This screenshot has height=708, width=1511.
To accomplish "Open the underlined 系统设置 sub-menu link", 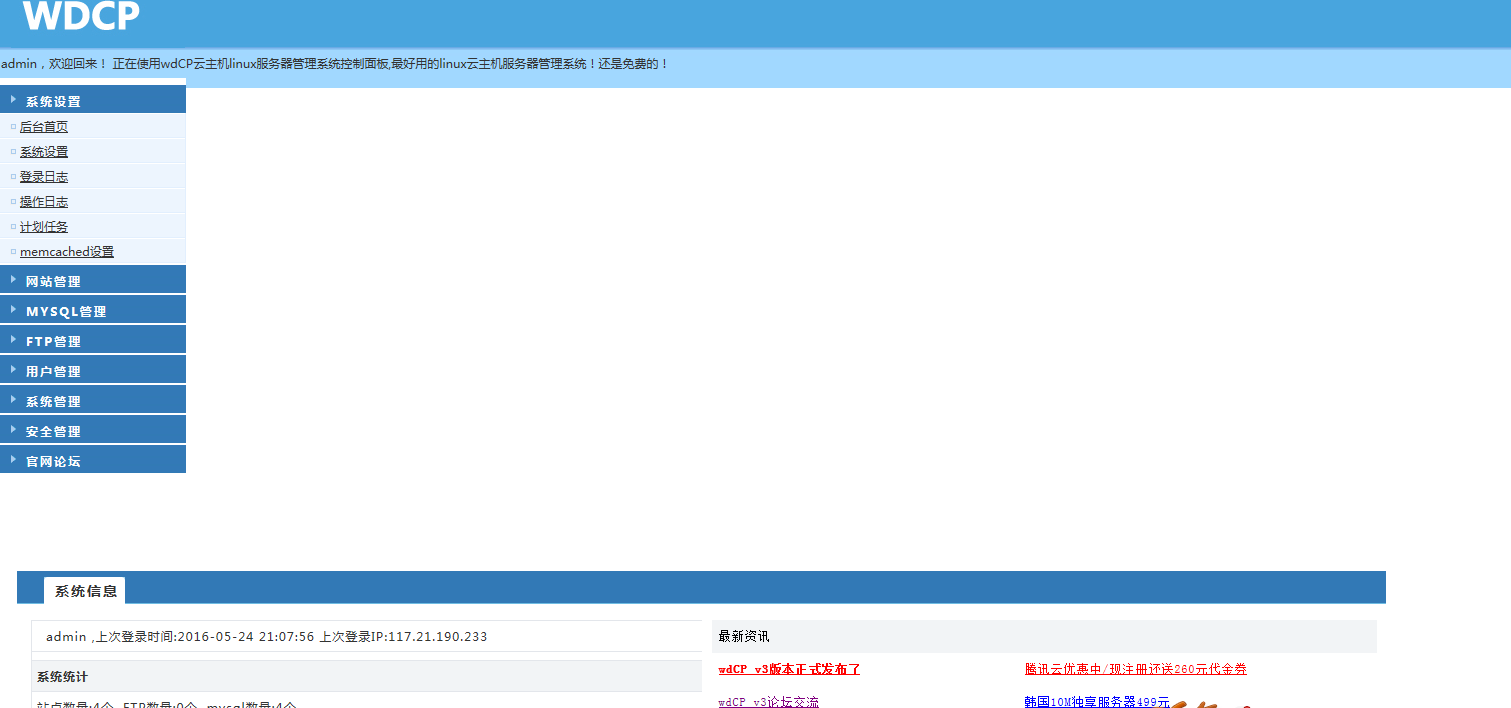I will click(x=44, y=152).
